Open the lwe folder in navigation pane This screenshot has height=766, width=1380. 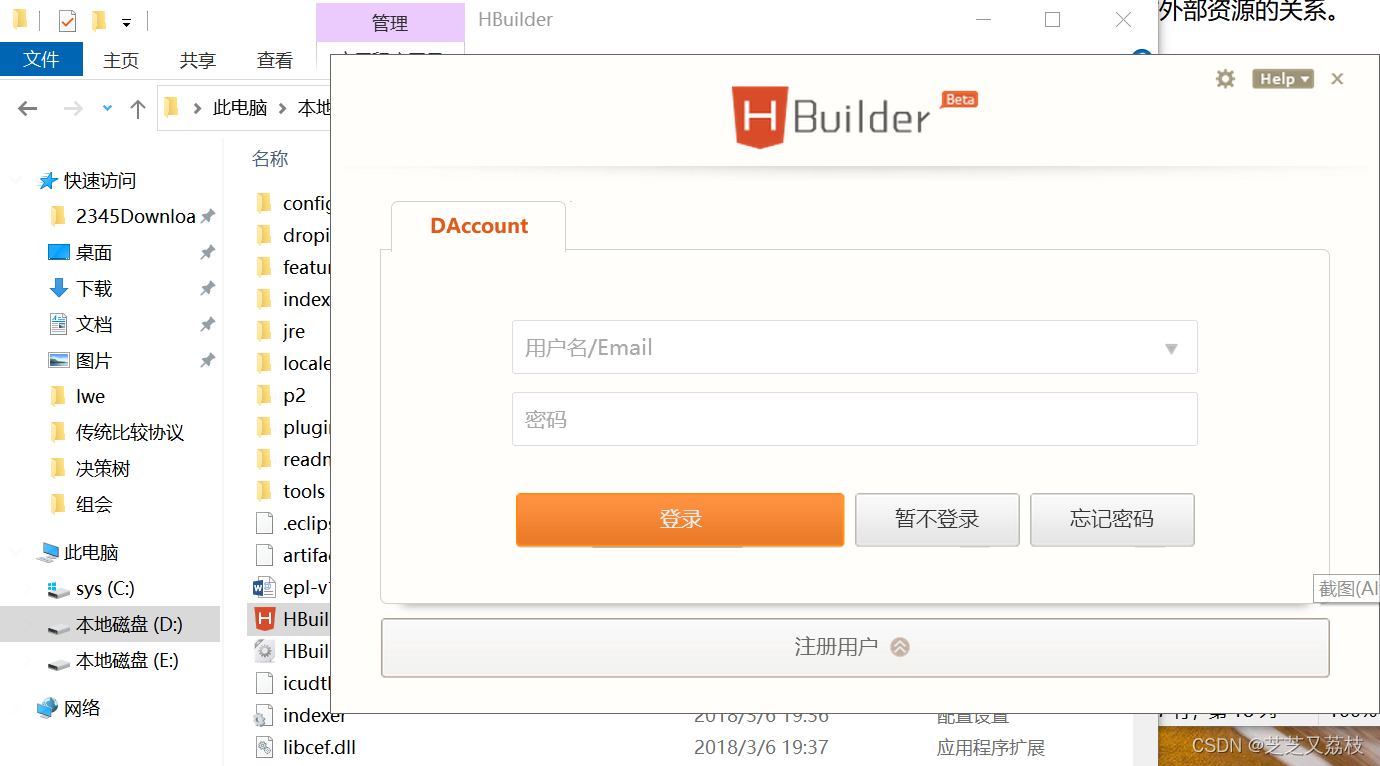coord(90,397)
